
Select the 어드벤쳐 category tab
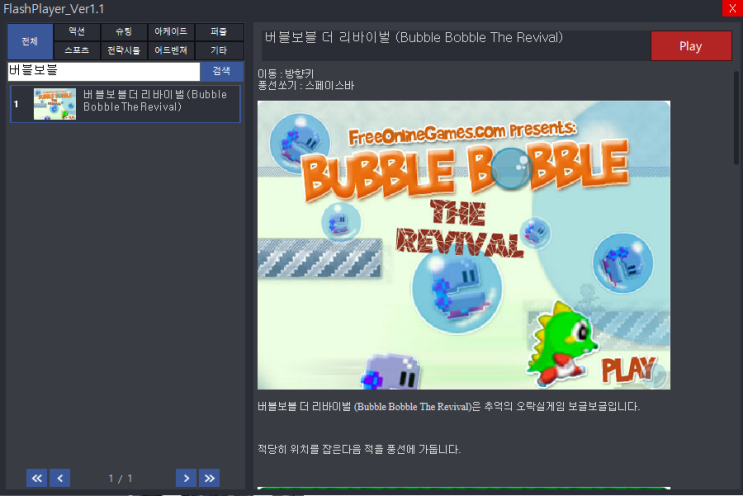[x=171, y=50]
